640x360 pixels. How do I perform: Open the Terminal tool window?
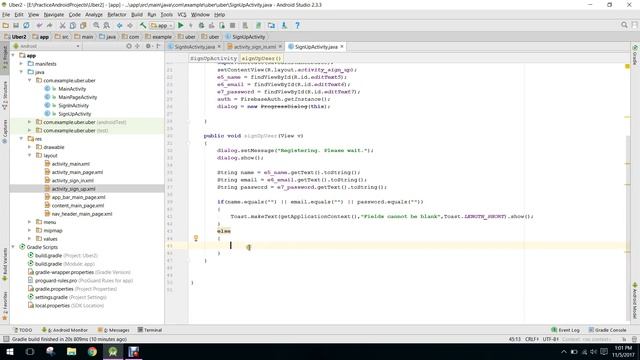(150, 330)
